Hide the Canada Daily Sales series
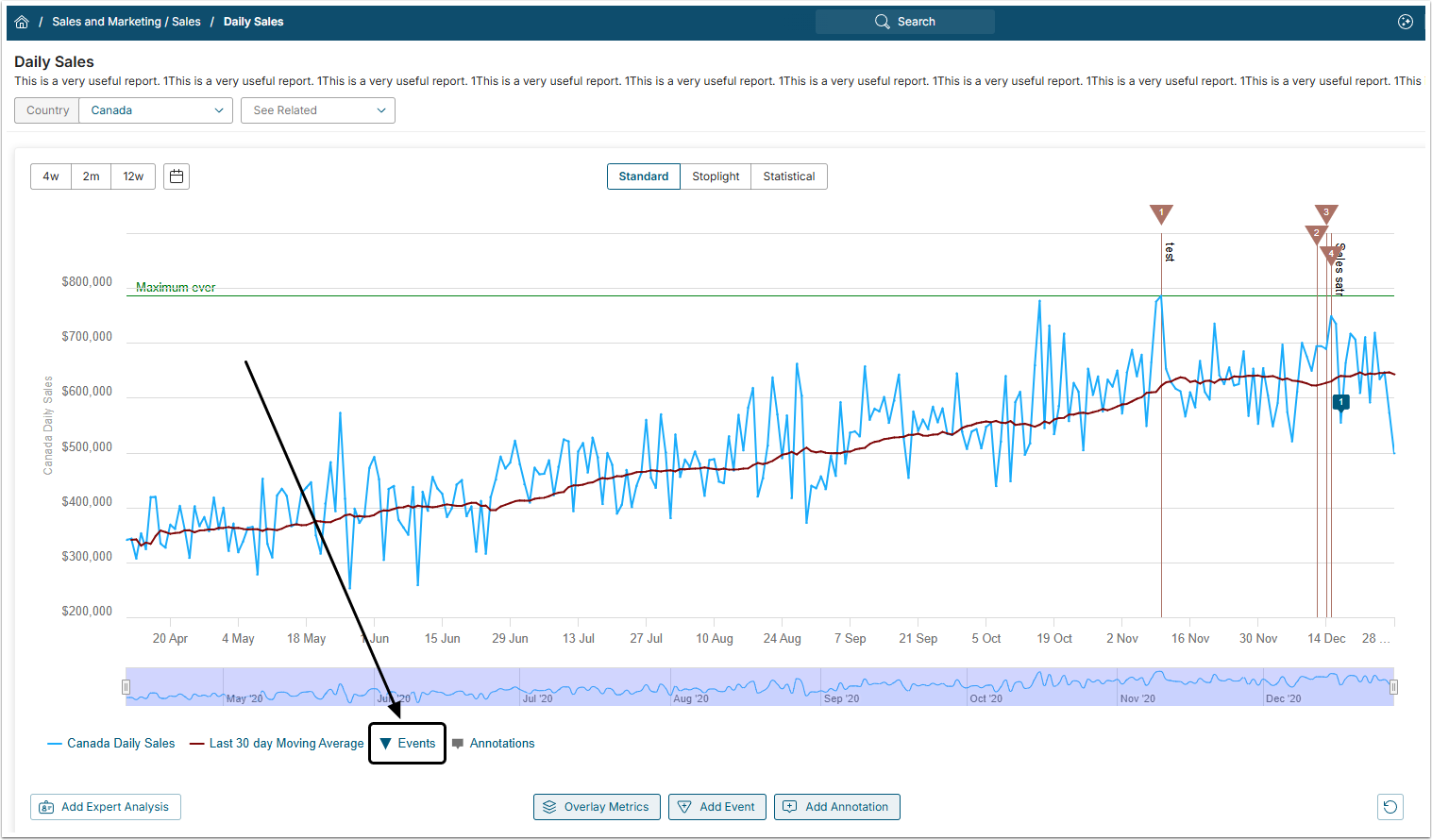 coord(111,744)
